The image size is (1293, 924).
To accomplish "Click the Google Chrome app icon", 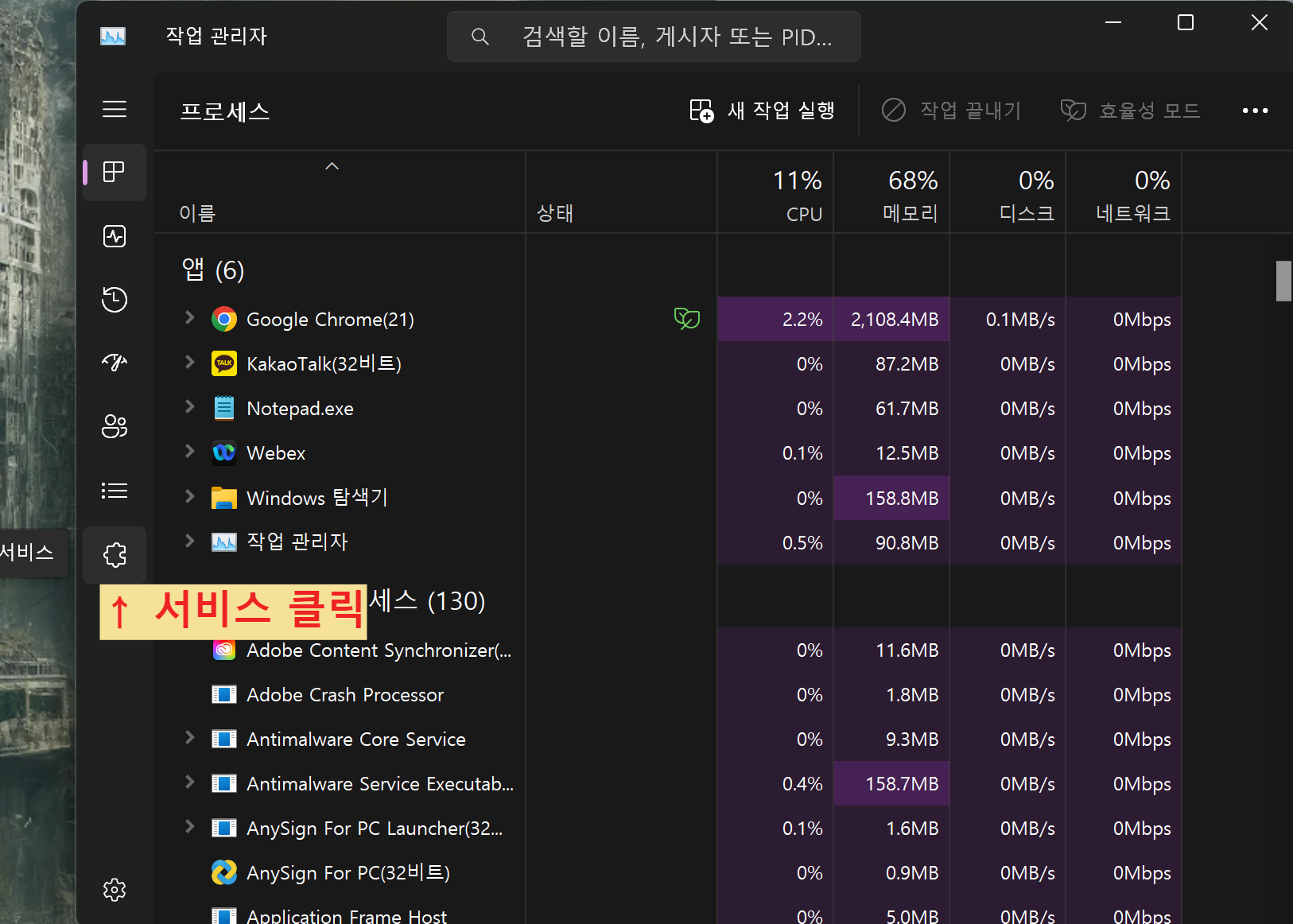I will point(224,320).
